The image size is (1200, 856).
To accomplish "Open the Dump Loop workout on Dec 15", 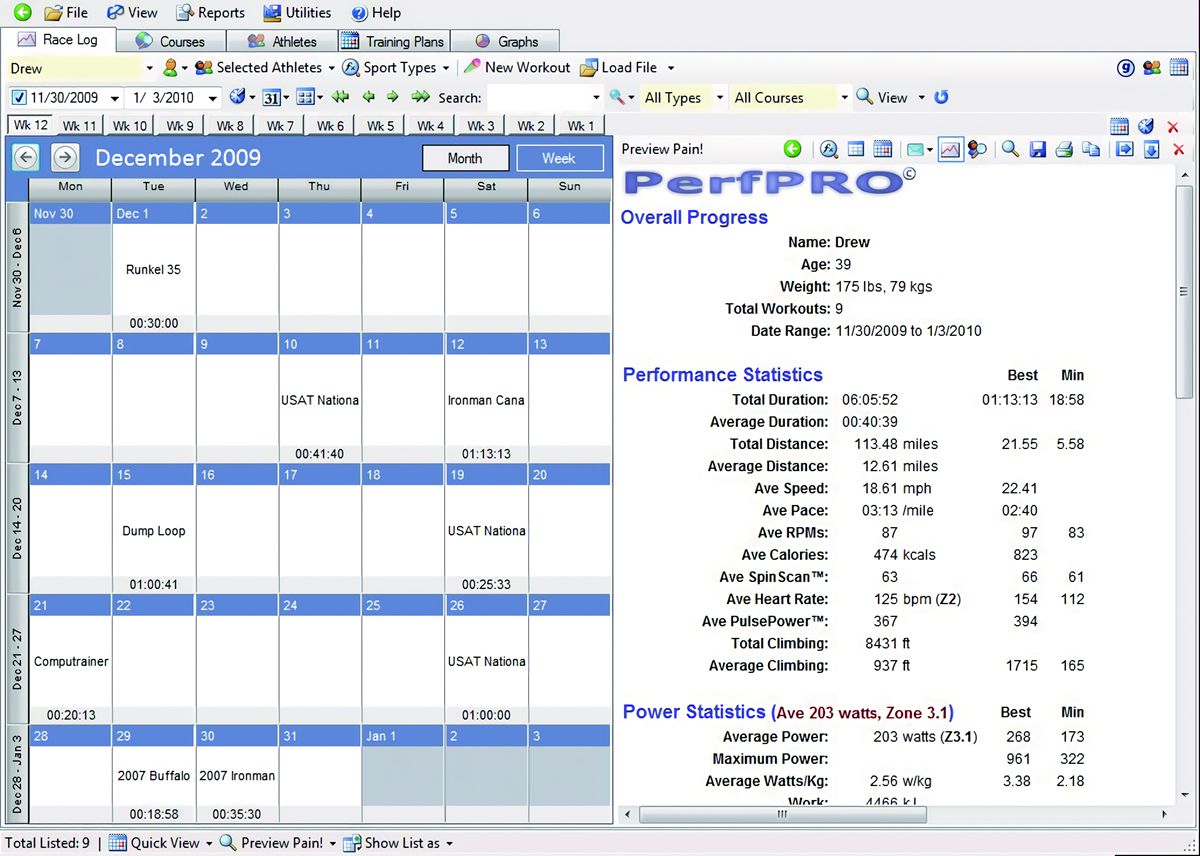I will coord(154,531).
